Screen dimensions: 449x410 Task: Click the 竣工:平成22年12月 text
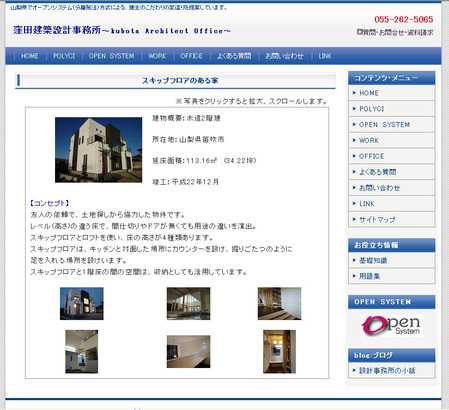[186, 182]
